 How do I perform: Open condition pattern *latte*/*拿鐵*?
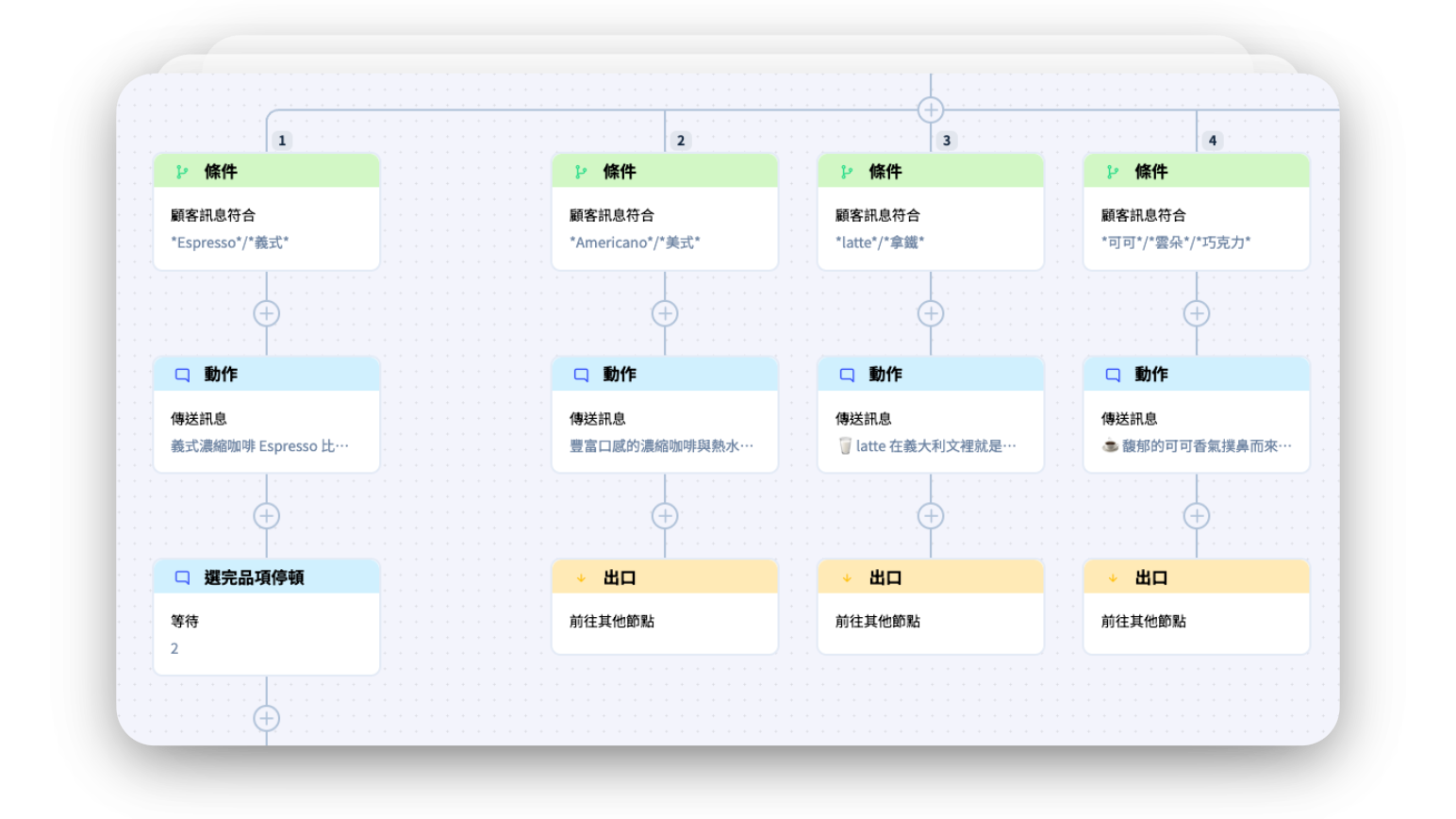point(880,242)
